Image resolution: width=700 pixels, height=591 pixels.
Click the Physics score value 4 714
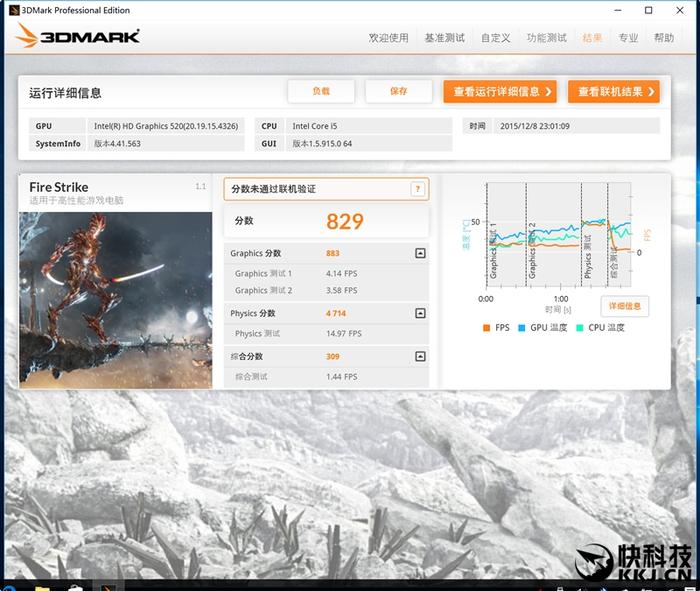click(336, 313)
